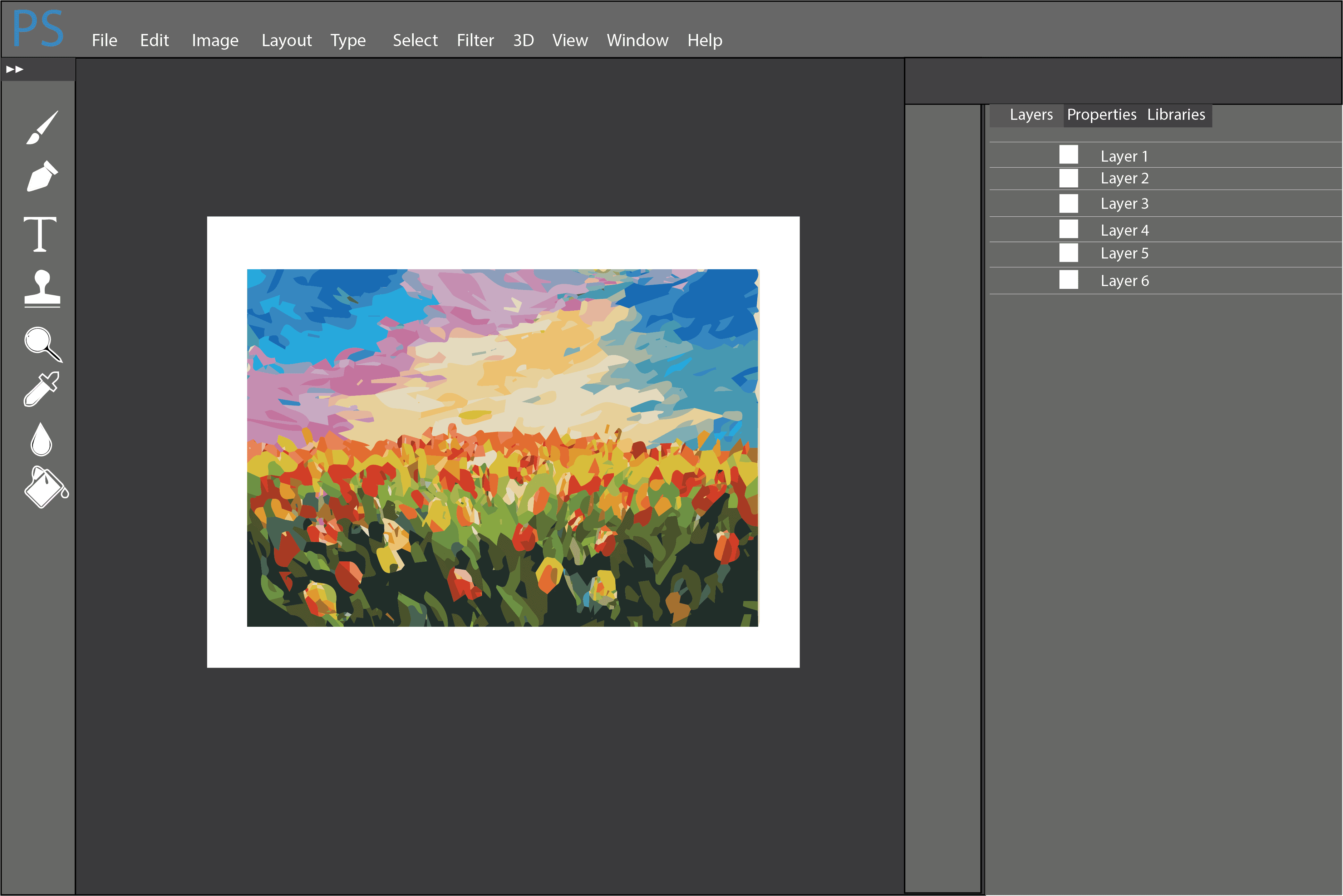Open the Filter menu
1343x896 pixels.
(x=475, y=40)
